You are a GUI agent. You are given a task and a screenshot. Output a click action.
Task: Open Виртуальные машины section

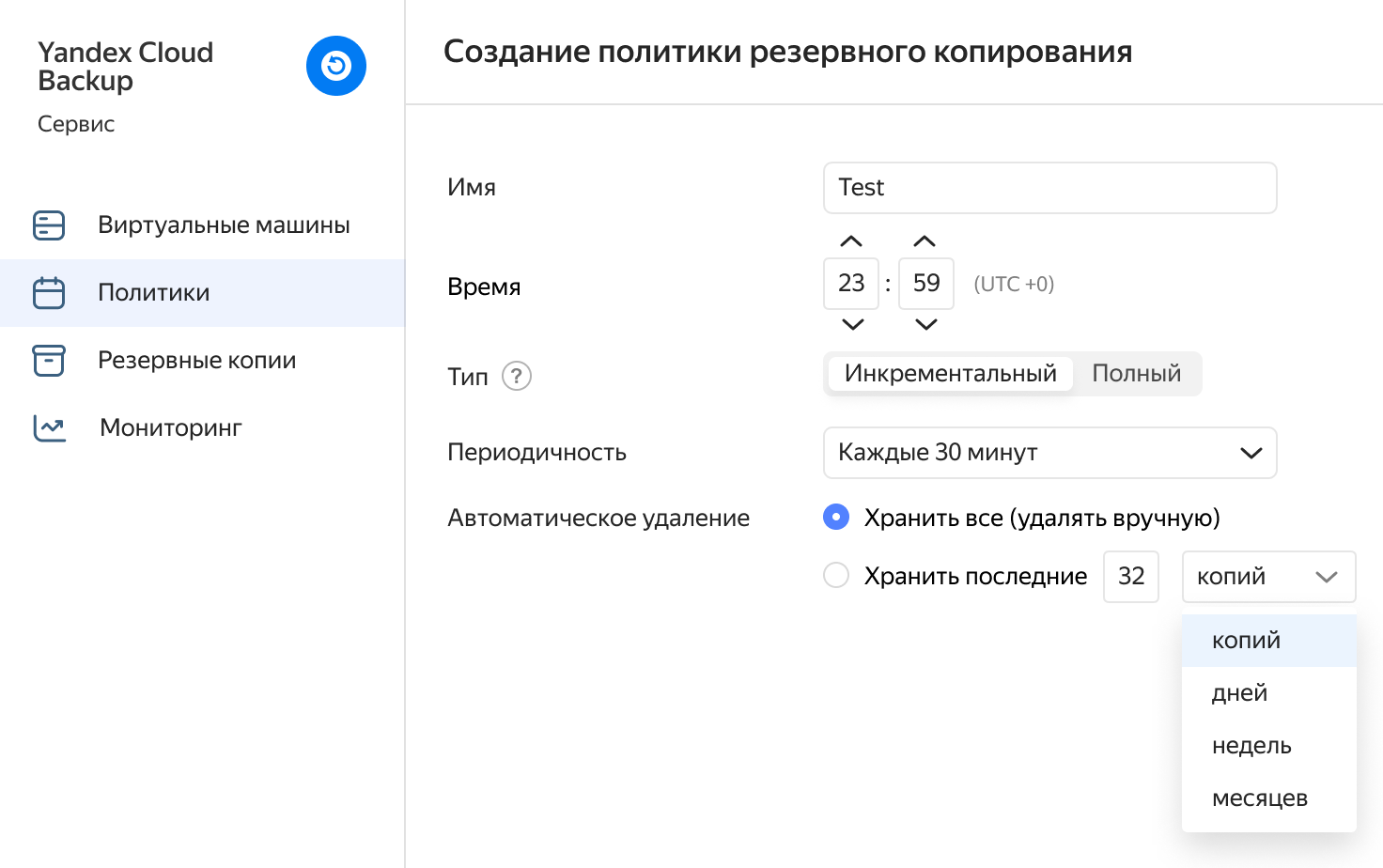[x=202, y=225]
